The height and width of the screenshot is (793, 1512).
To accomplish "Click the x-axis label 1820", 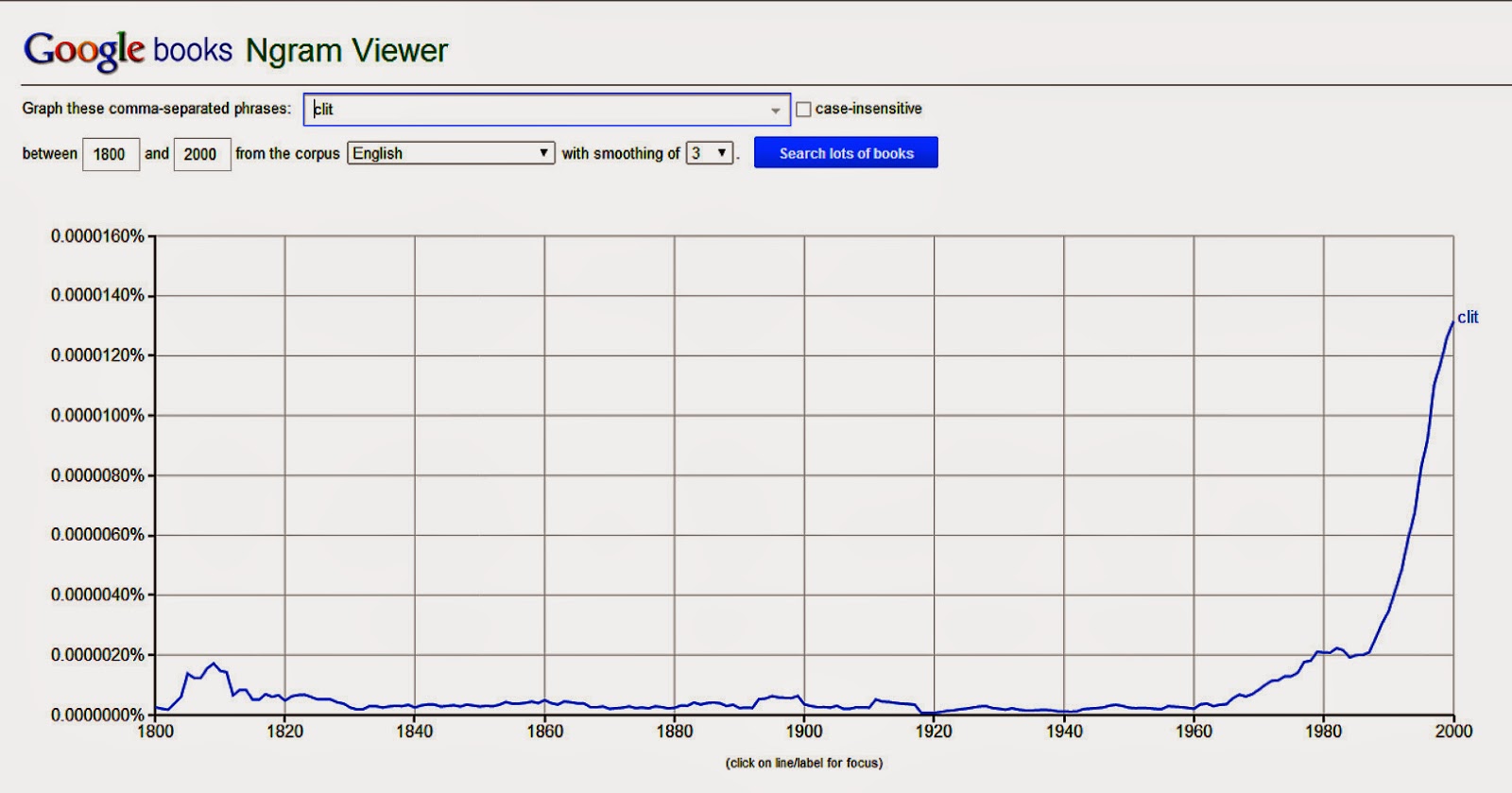I will pyautogui.click(x=285, y=731).
